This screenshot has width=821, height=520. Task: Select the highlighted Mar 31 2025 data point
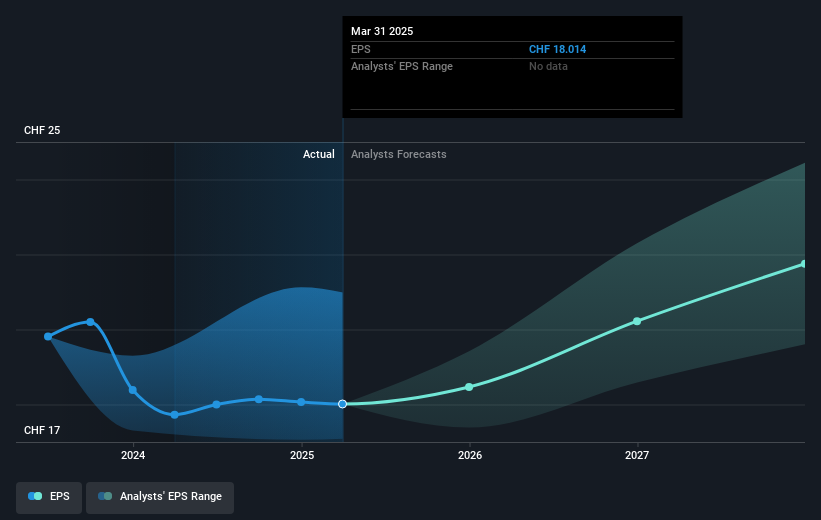342,404
